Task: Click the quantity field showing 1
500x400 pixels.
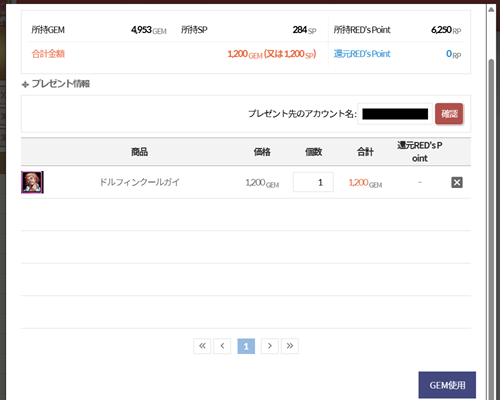Action: tap(313, 182)
